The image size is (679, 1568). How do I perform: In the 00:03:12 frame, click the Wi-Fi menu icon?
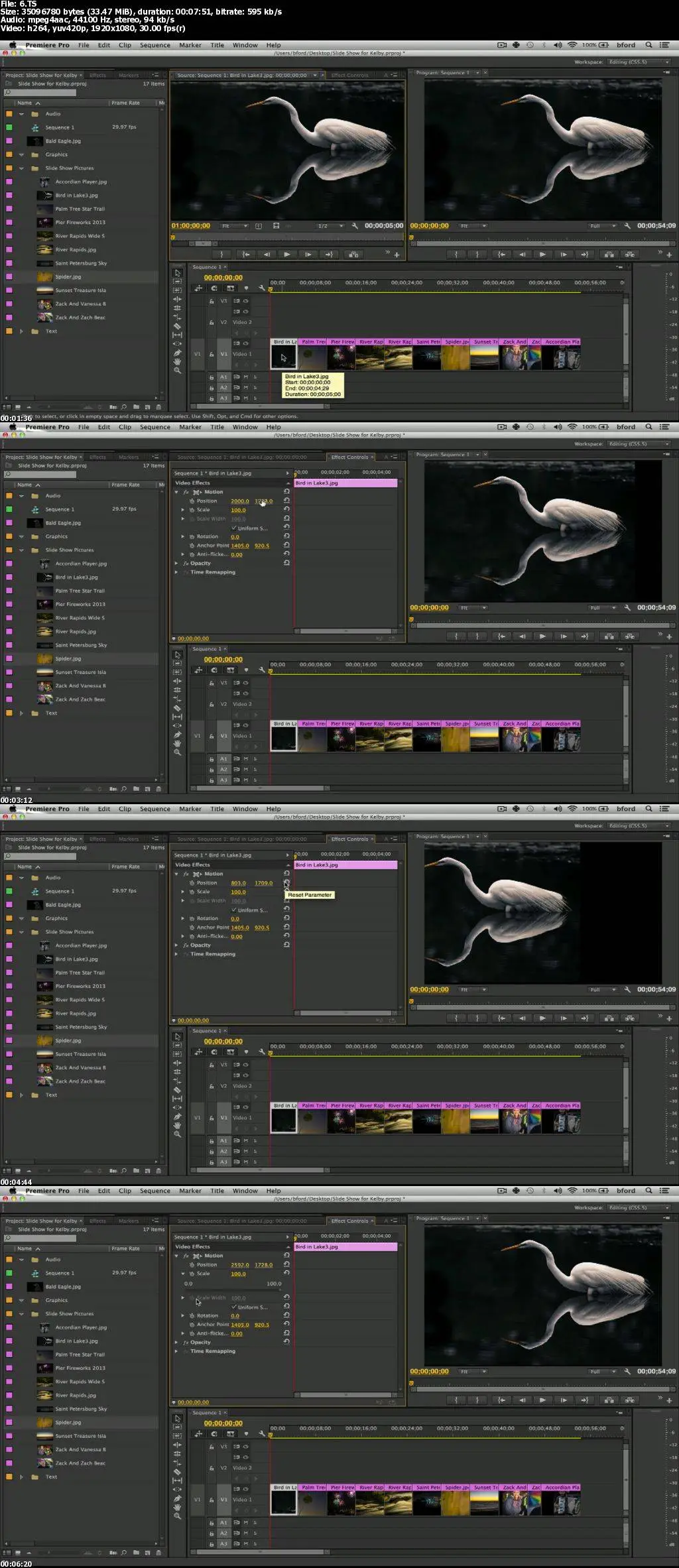pos(572,427)
